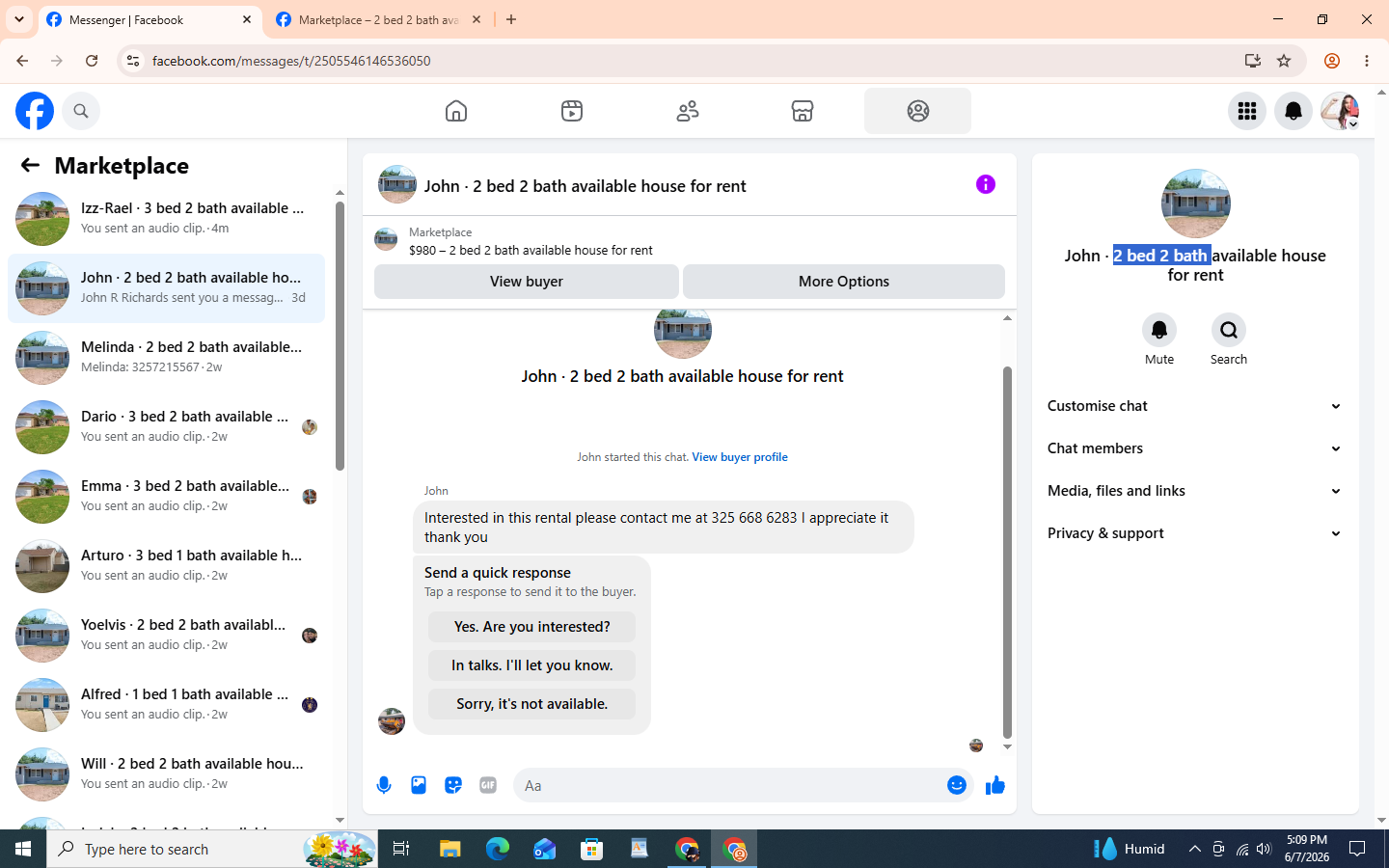Open the Marketplace storefront icon
This screenshot has width=1389, height=868.
tap(803, 111)
